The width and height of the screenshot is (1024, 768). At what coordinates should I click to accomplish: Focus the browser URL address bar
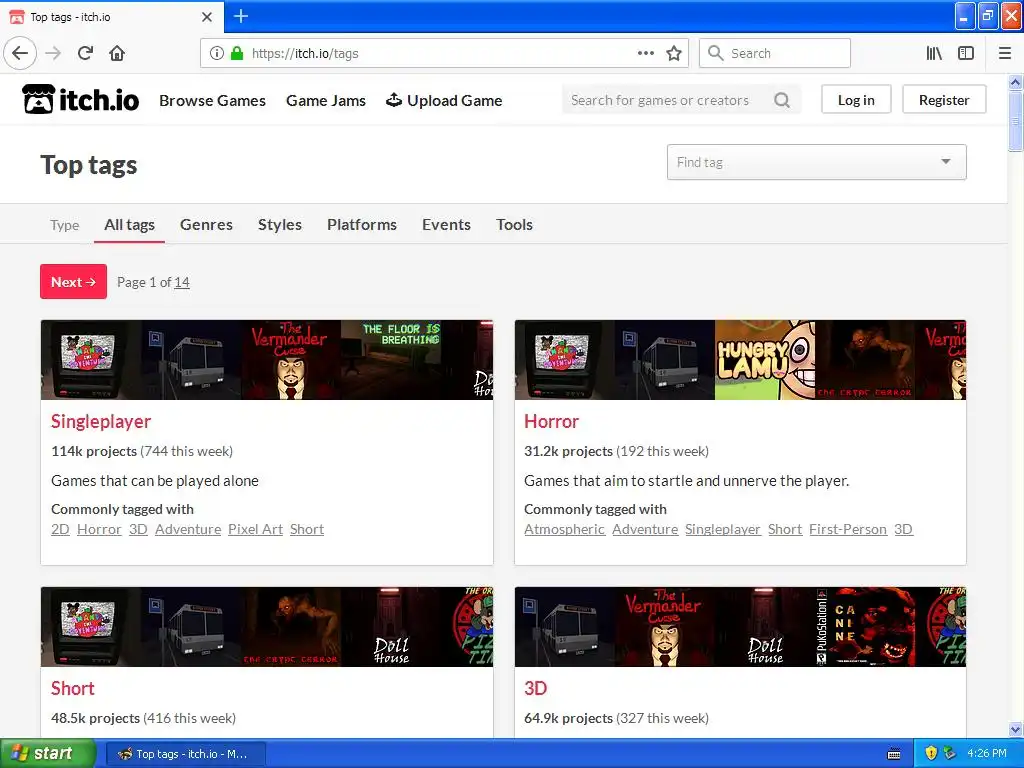point(444,53)
